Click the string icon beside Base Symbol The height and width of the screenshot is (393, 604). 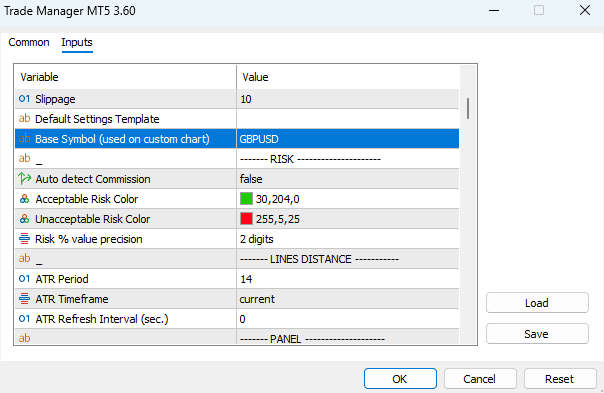[24, 138]
